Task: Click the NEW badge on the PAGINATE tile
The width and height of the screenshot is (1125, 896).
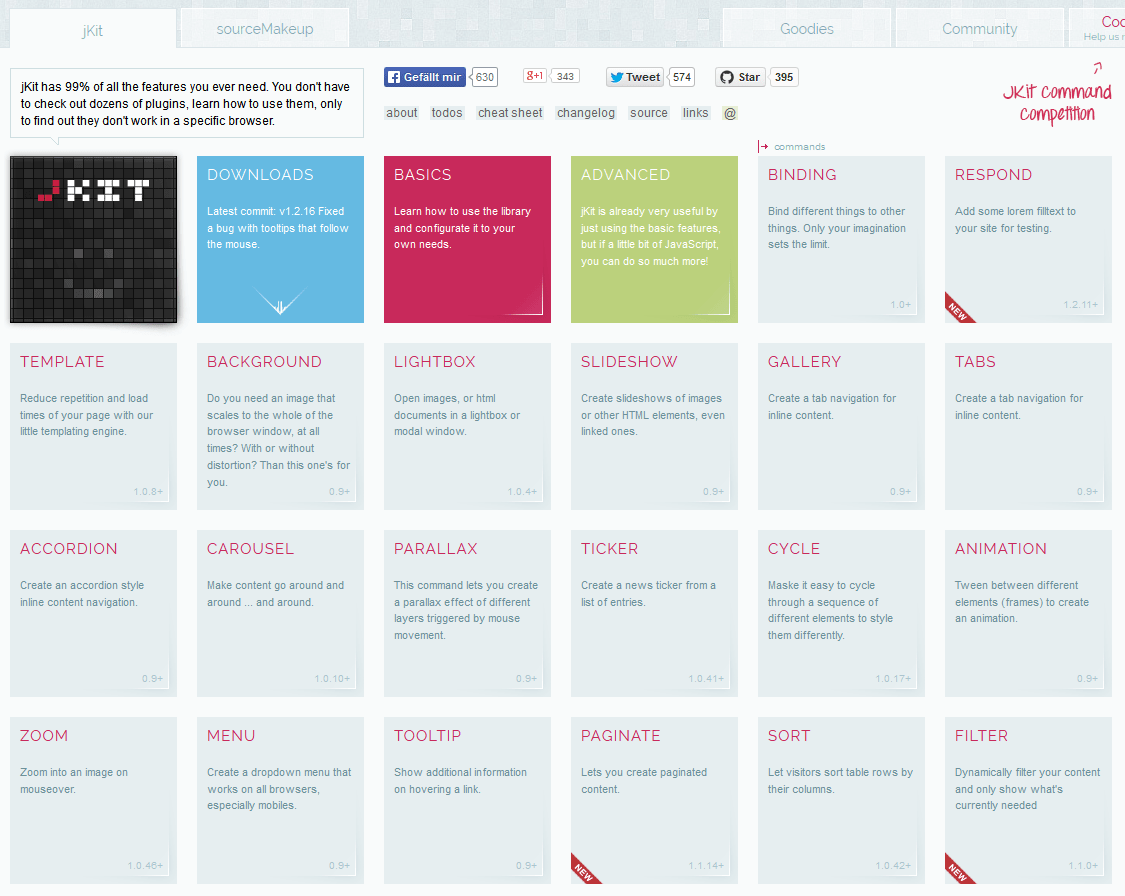Action: pos(587,870)
